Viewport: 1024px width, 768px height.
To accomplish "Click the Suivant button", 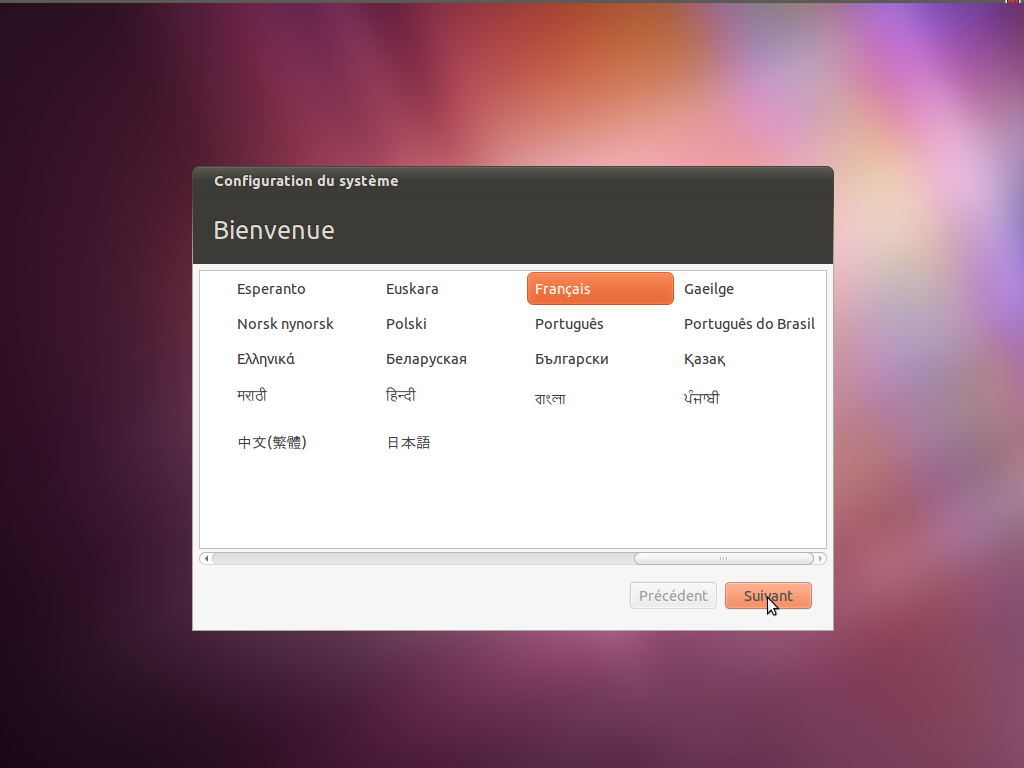I will point(768,596).
